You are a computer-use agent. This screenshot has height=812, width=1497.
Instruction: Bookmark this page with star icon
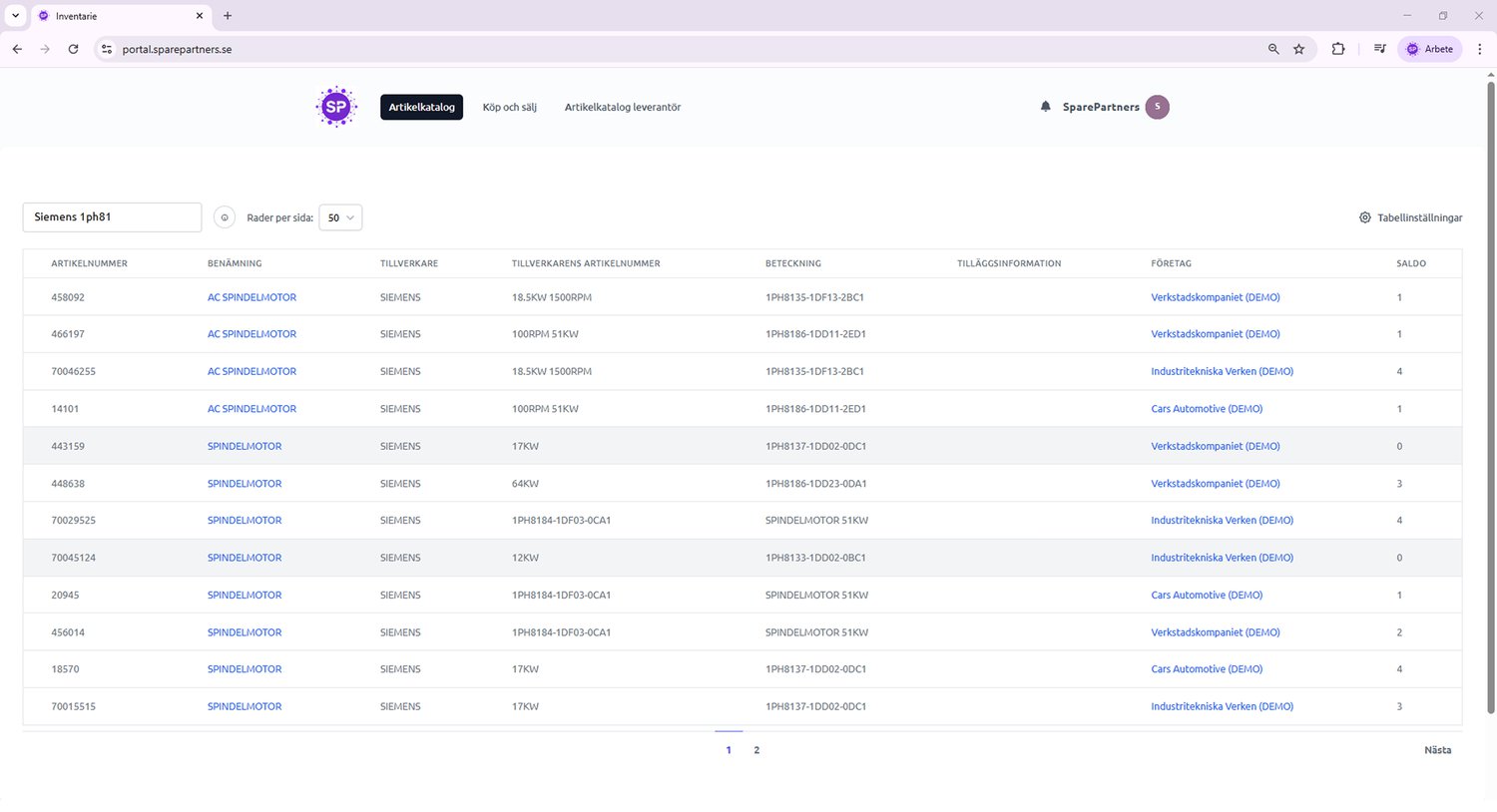click(1298, 49)
